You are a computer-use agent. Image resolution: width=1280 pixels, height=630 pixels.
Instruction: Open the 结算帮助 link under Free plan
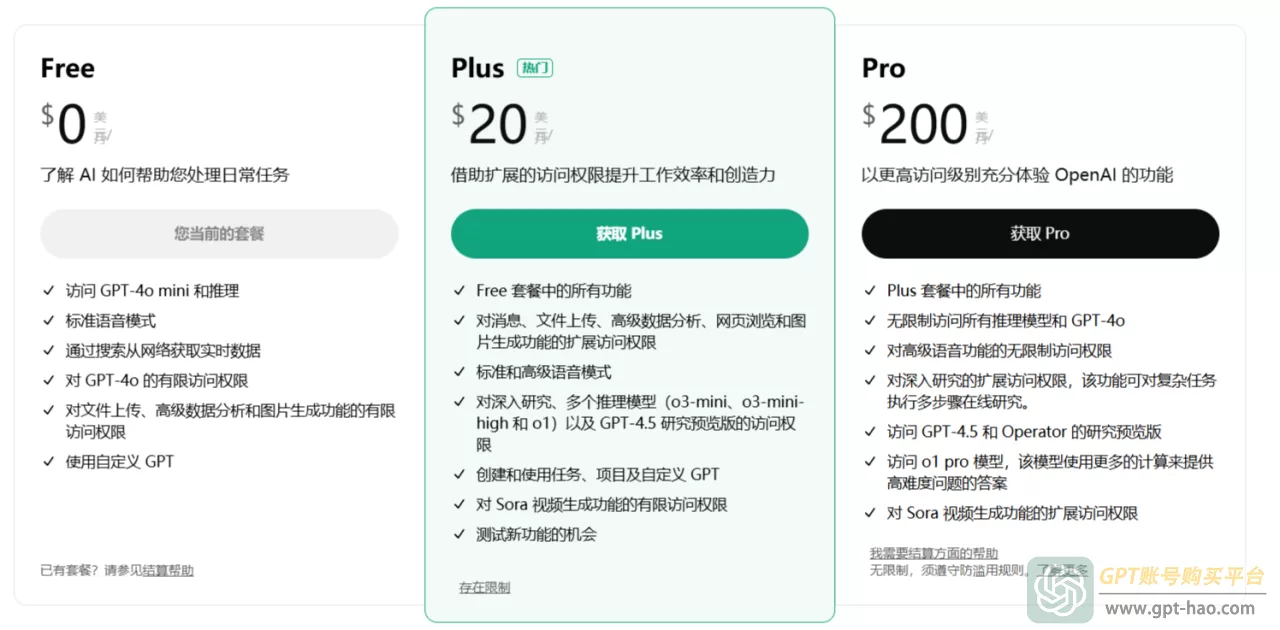(168, 571)
